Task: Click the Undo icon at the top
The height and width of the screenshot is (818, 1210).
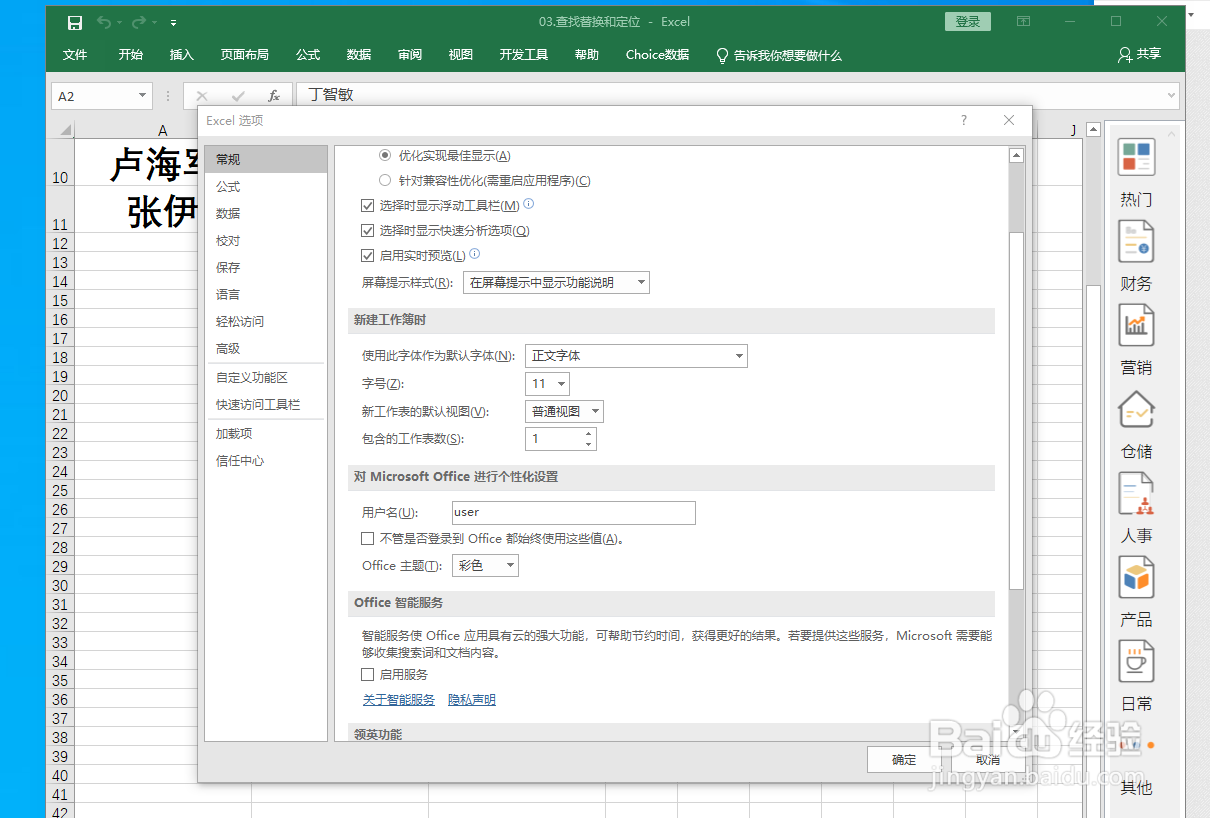Action: [x=105, y=21]
